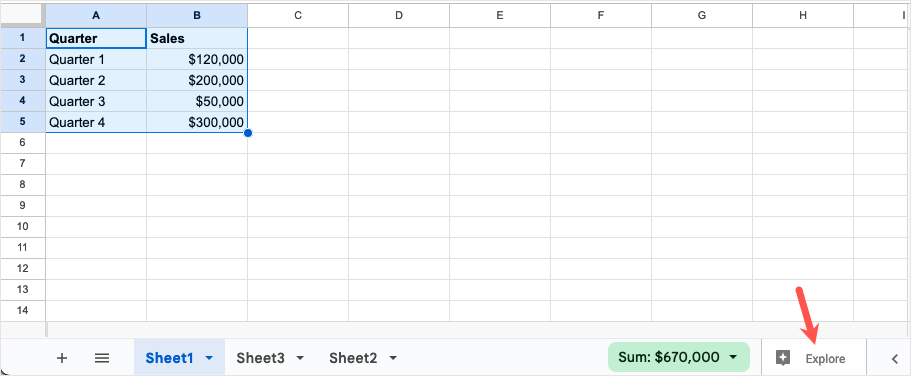Open the Sheet3 tab dropdown arrow

pyautogui.click(x=300, y=358)
